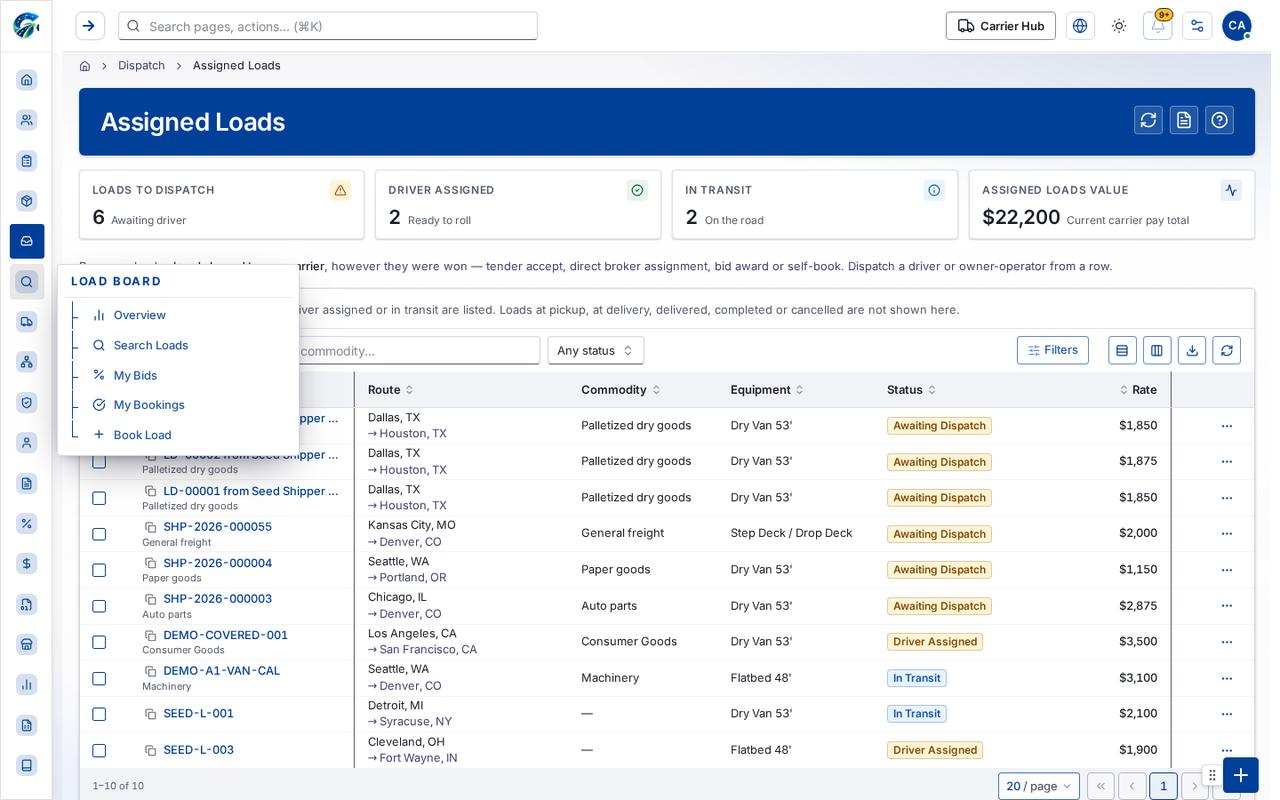
Task: Click the truck icon in left sidebar
Action: tap(27, 321)
